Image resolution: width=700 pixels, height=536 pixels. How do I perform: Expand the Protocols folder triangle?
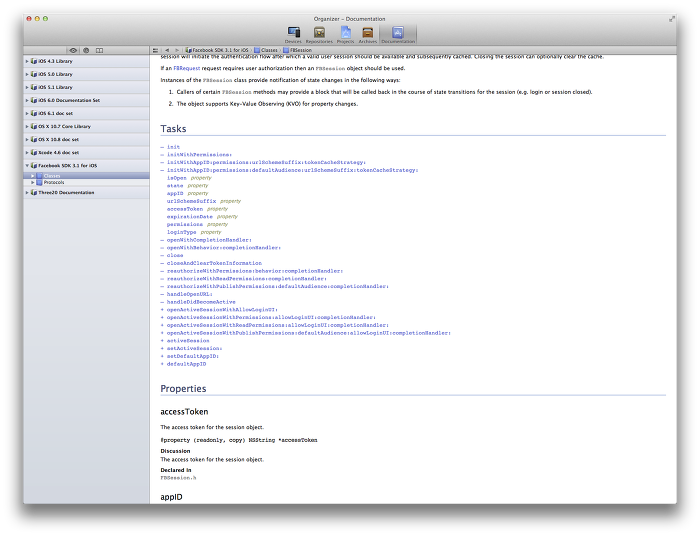coord(33,183)
